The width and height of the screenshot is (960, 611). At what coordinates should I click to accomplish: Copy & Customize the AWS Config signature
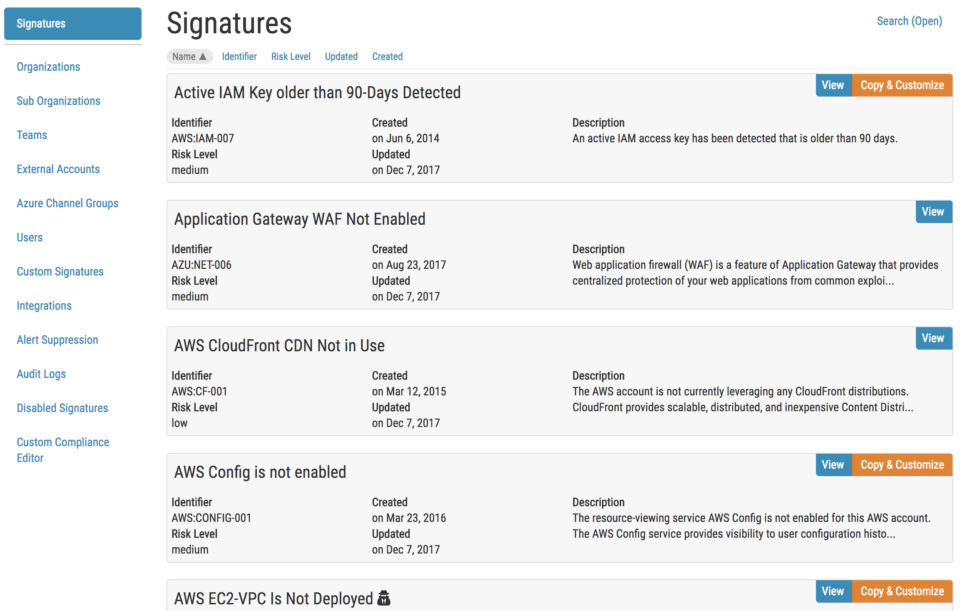pyautogui.click(x=901, y=465)
